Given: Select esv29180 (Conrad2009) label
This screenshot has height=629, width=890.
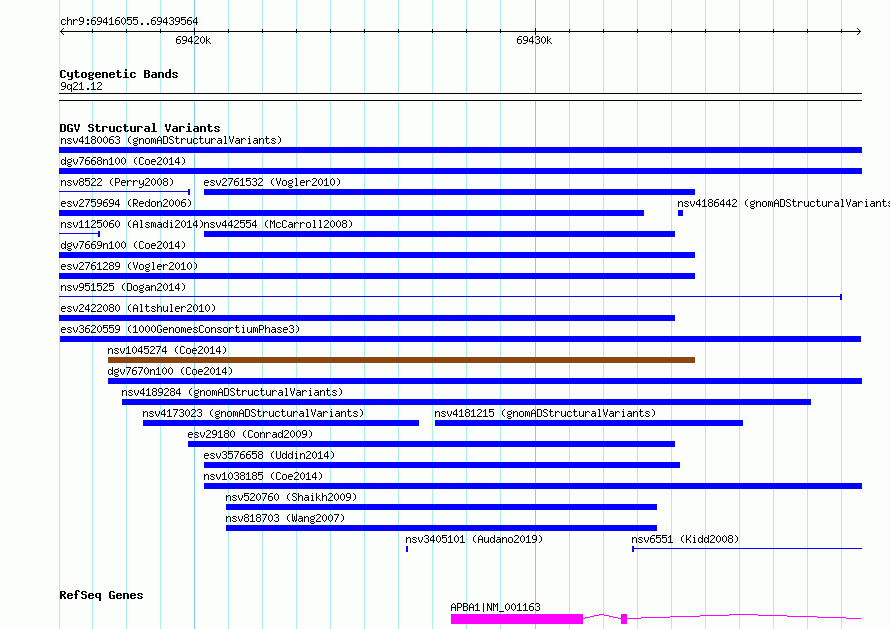Looking at the screenshot, I should 250,434.
